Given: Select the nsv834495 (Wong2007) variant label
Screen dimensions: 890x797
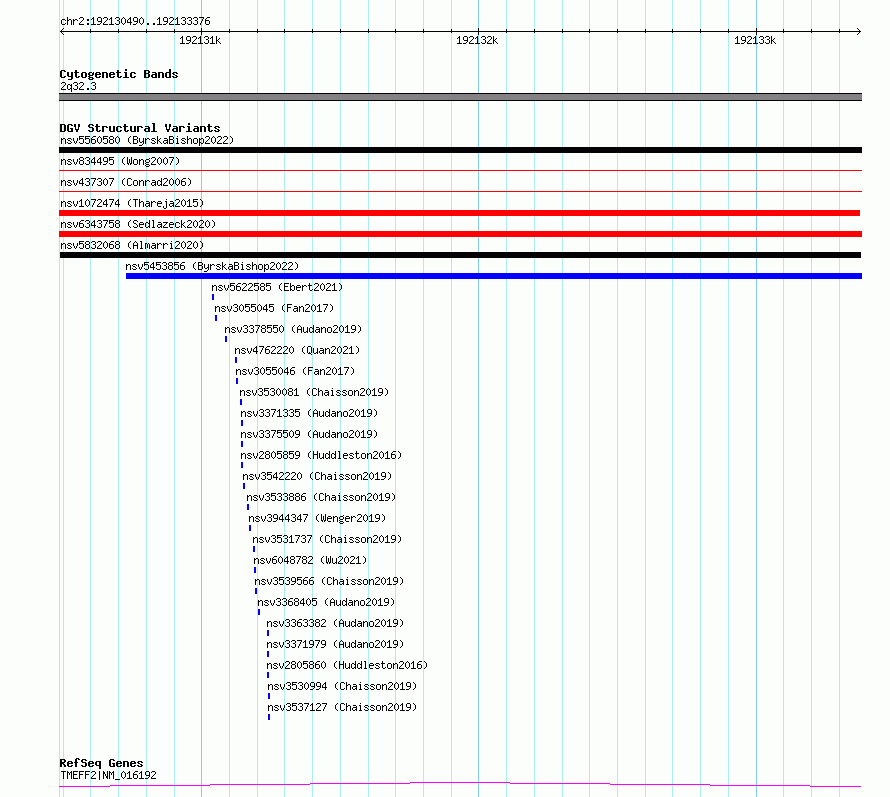Looking at the screenshot, I should [120, 161].
